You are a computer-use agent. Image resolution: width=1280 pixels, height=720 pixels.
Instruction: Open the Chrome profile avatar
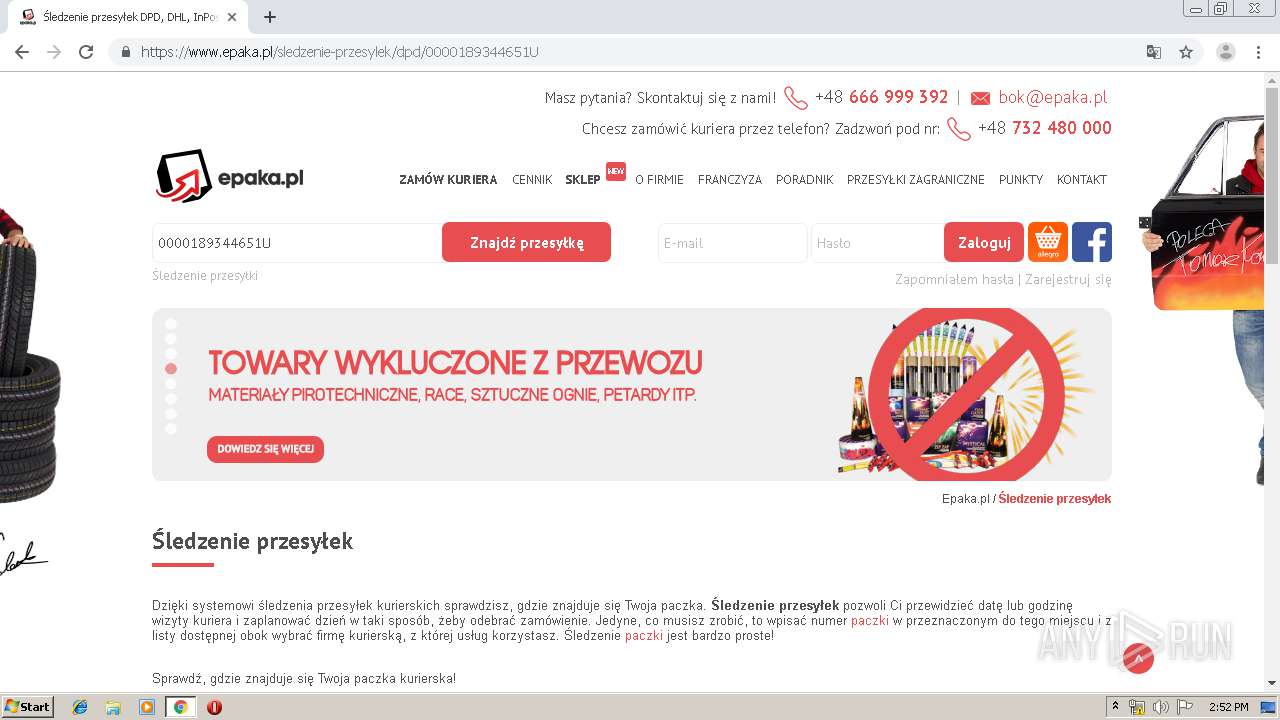[x=1226, y=52]
